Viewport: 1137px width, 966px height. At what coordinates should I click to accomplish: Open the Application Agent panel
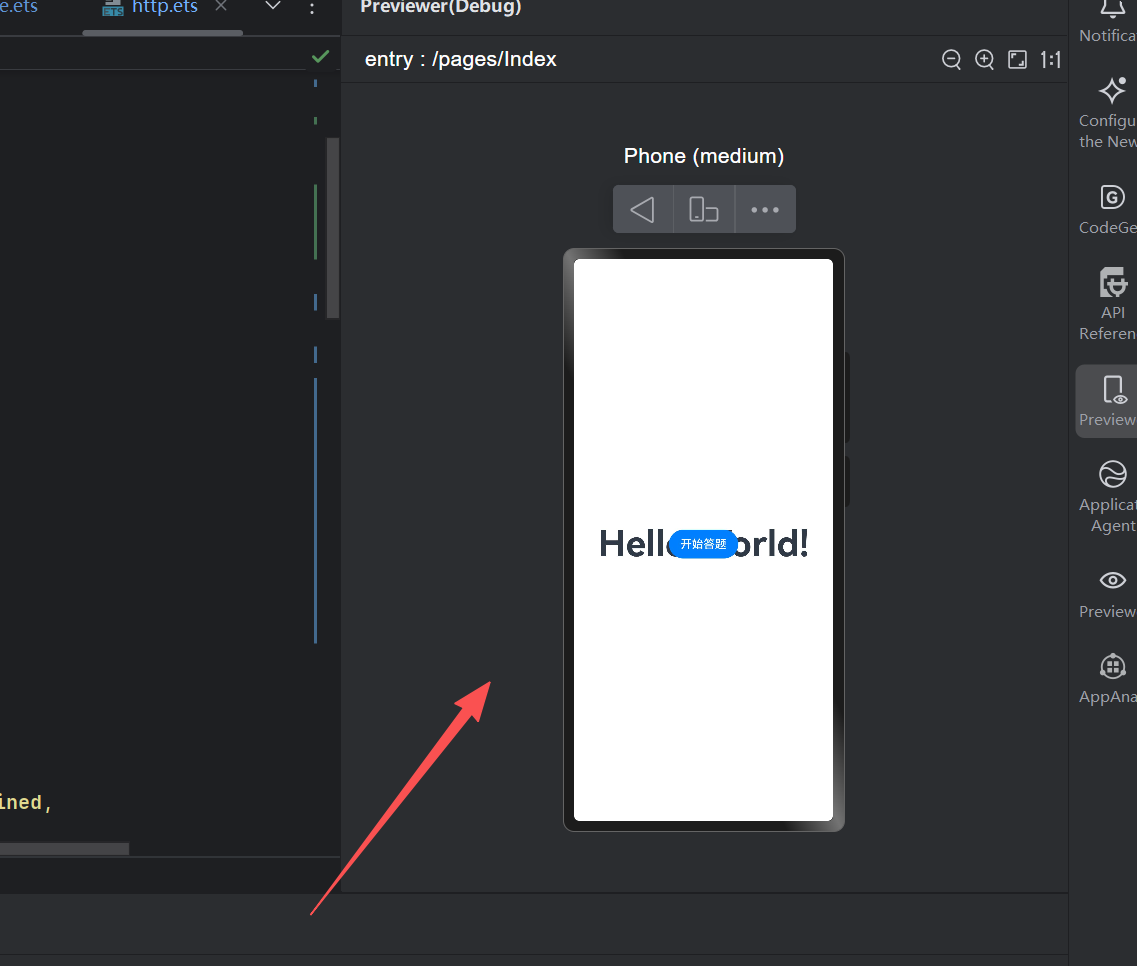point(1112,495)
